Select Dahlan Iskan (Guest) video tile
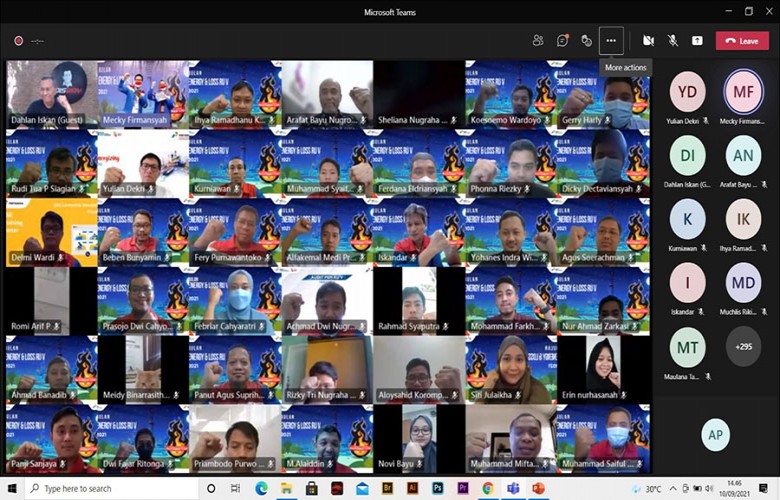 coord(52,95)
